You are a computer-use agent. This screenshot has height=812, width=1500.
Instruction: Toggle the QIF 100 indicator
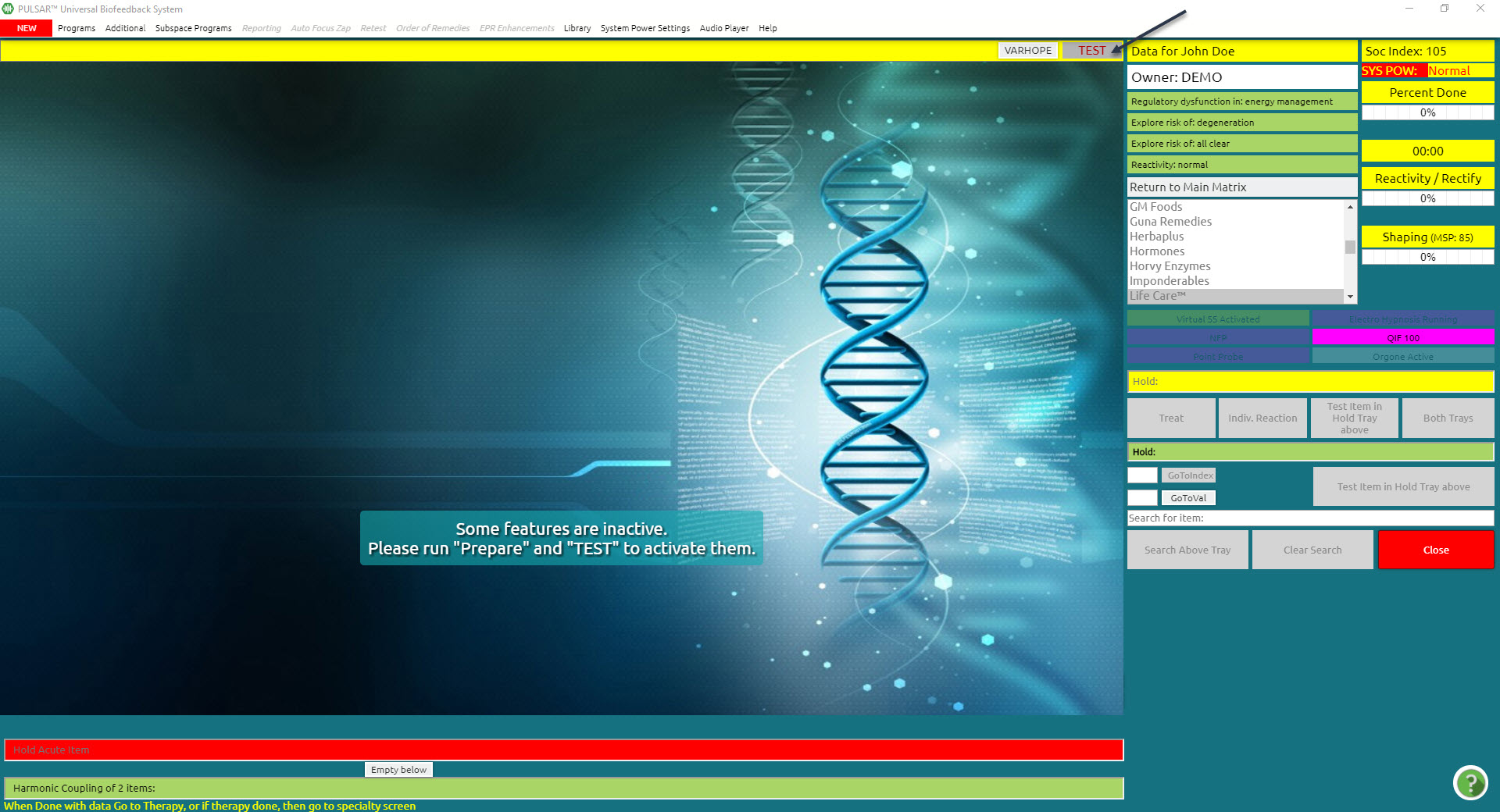pyautogui.click(x=1402, y=337)
